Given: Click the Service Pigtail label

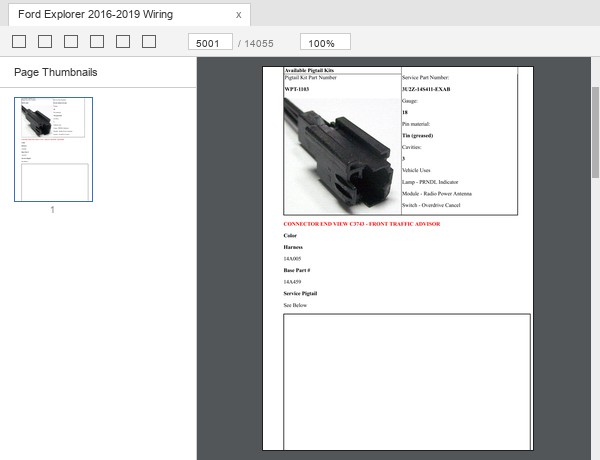Looking at the screenshot, I should pyautogui.click(x=300, y=294).
